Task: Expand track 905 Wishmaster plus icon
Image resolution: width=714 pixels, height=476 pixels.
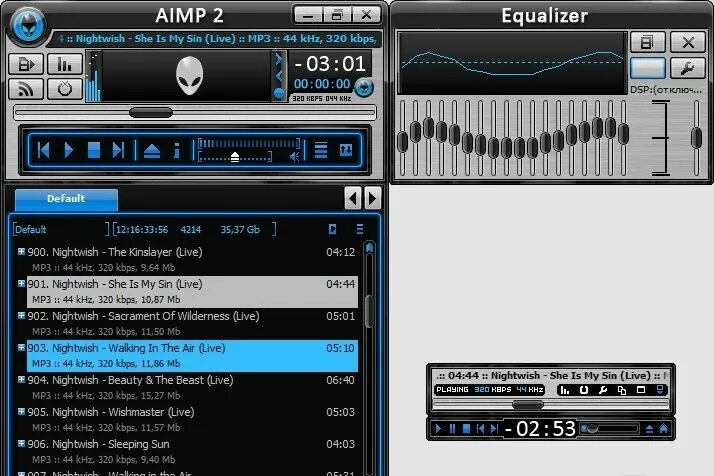Action: pos(21,411)
